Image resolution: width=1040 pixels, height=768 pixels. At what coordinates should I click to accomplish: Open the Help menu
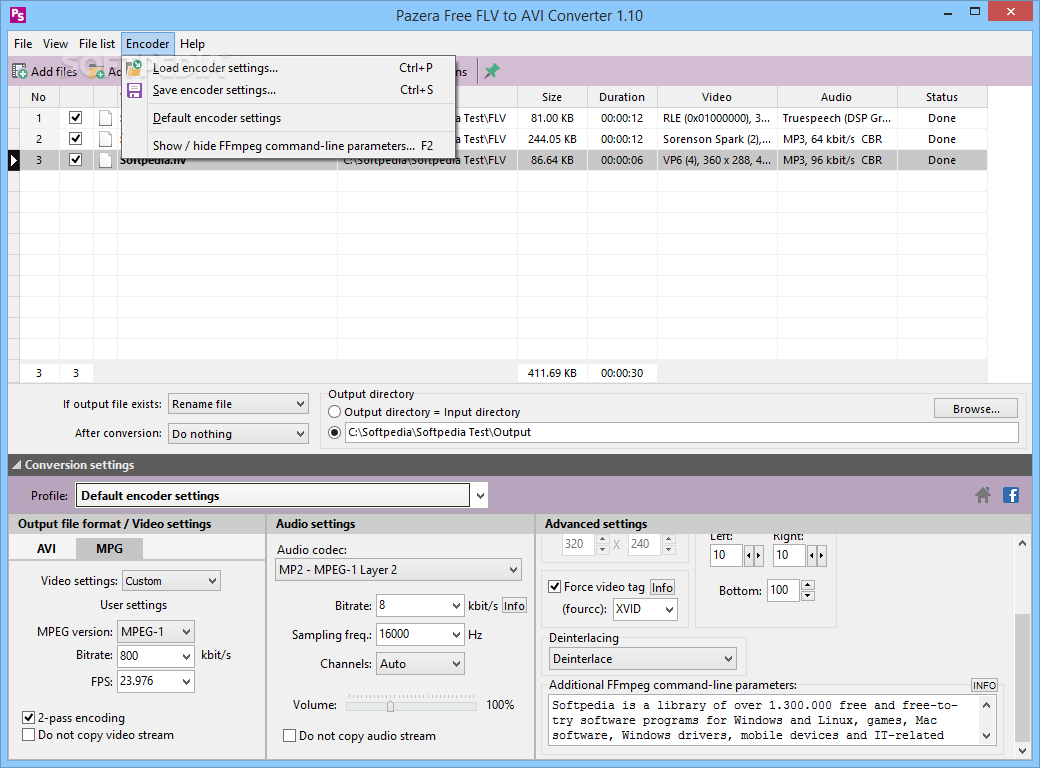coord(192,44)
